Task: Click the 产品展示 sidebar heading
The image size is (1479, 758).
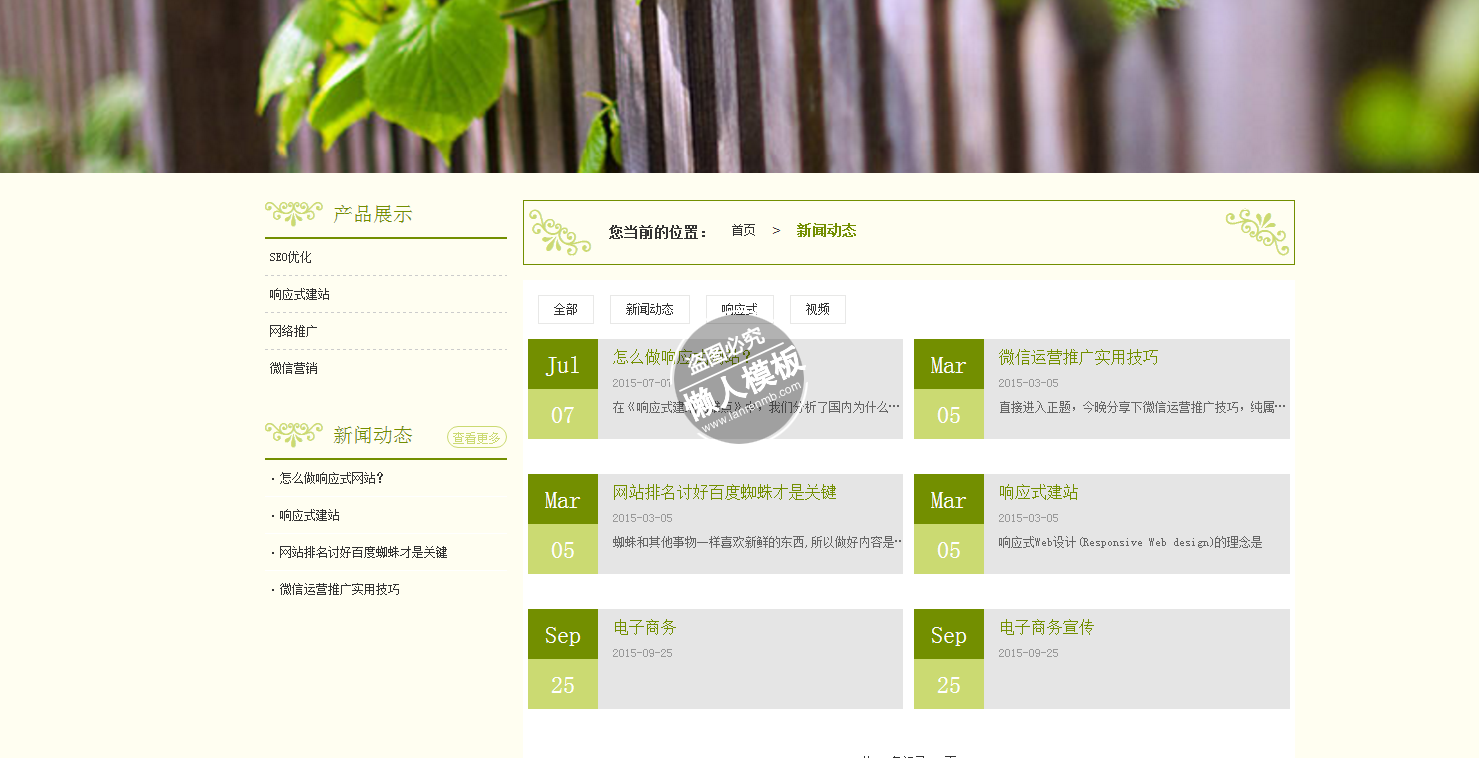Action: pyautogui.click(x=372, y=214)
